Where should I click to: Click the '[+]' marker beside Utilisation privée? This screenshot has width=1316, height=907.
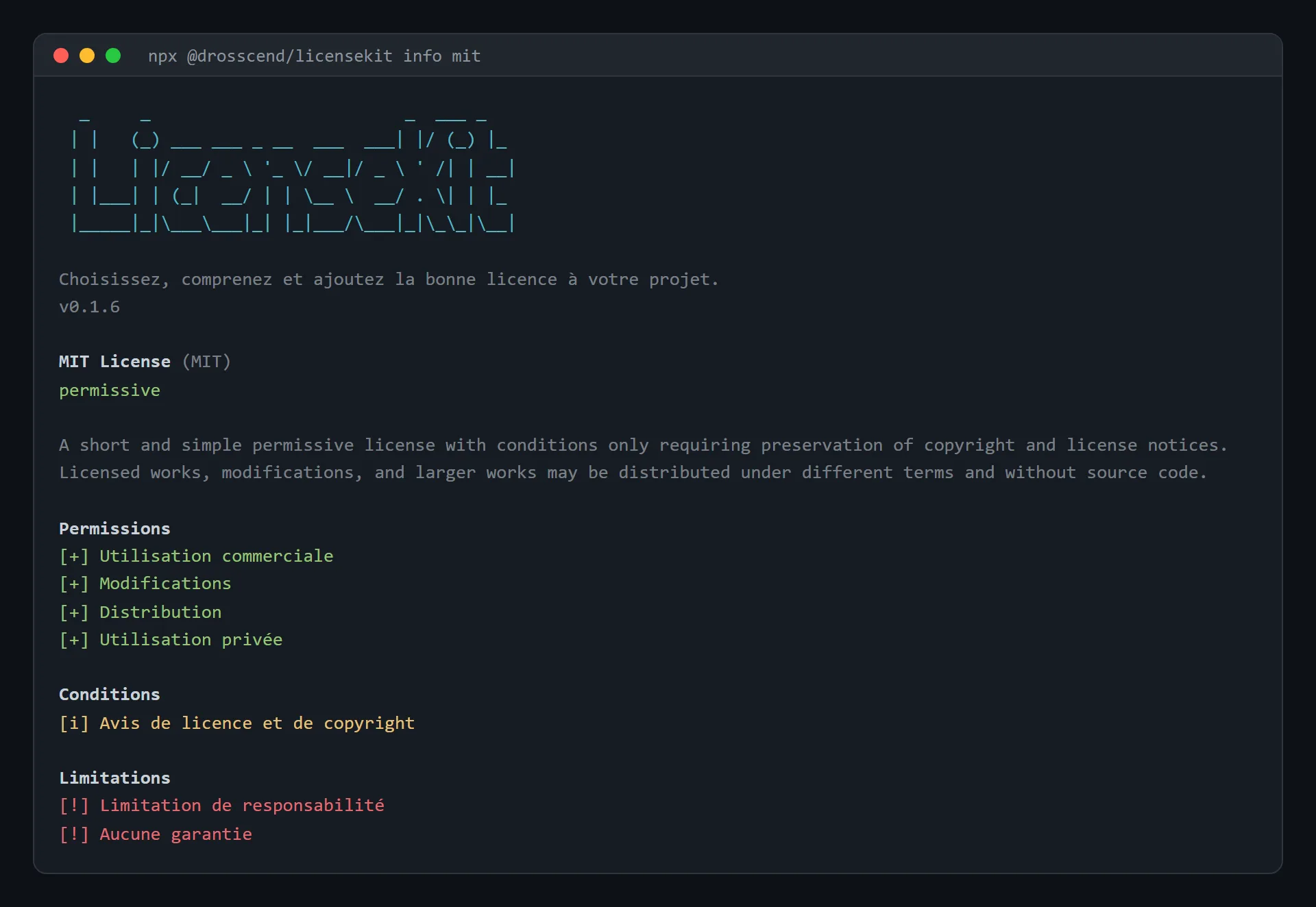(74, 640)
